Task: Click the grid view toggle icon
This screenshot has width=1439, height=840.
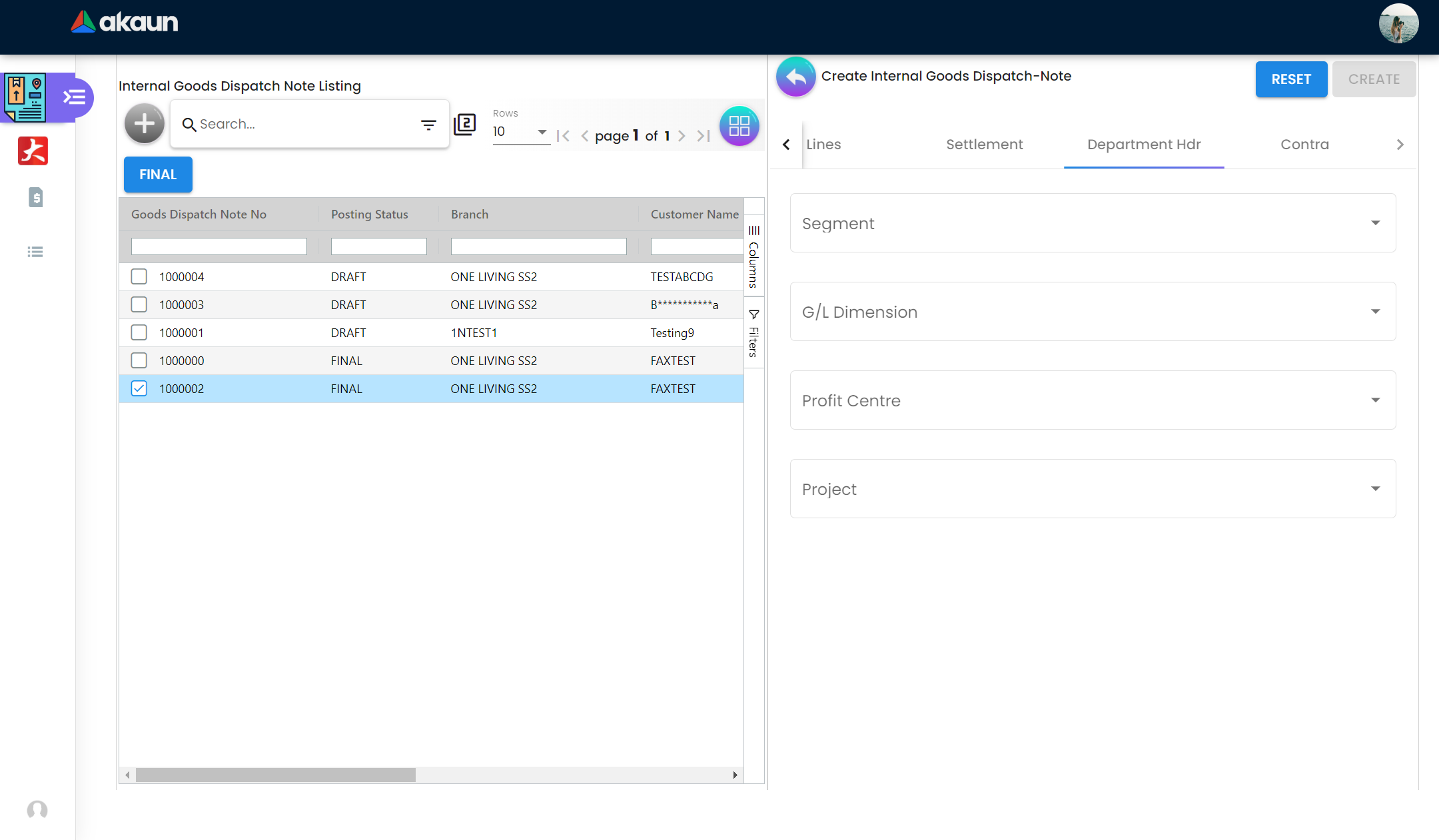Action: click(739, 126)
